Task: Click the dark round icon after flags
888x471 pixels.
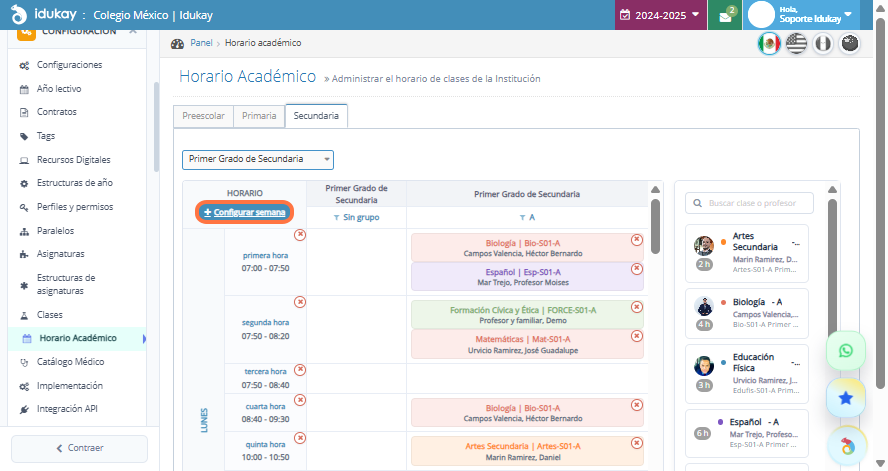Action: pos(849,44)
